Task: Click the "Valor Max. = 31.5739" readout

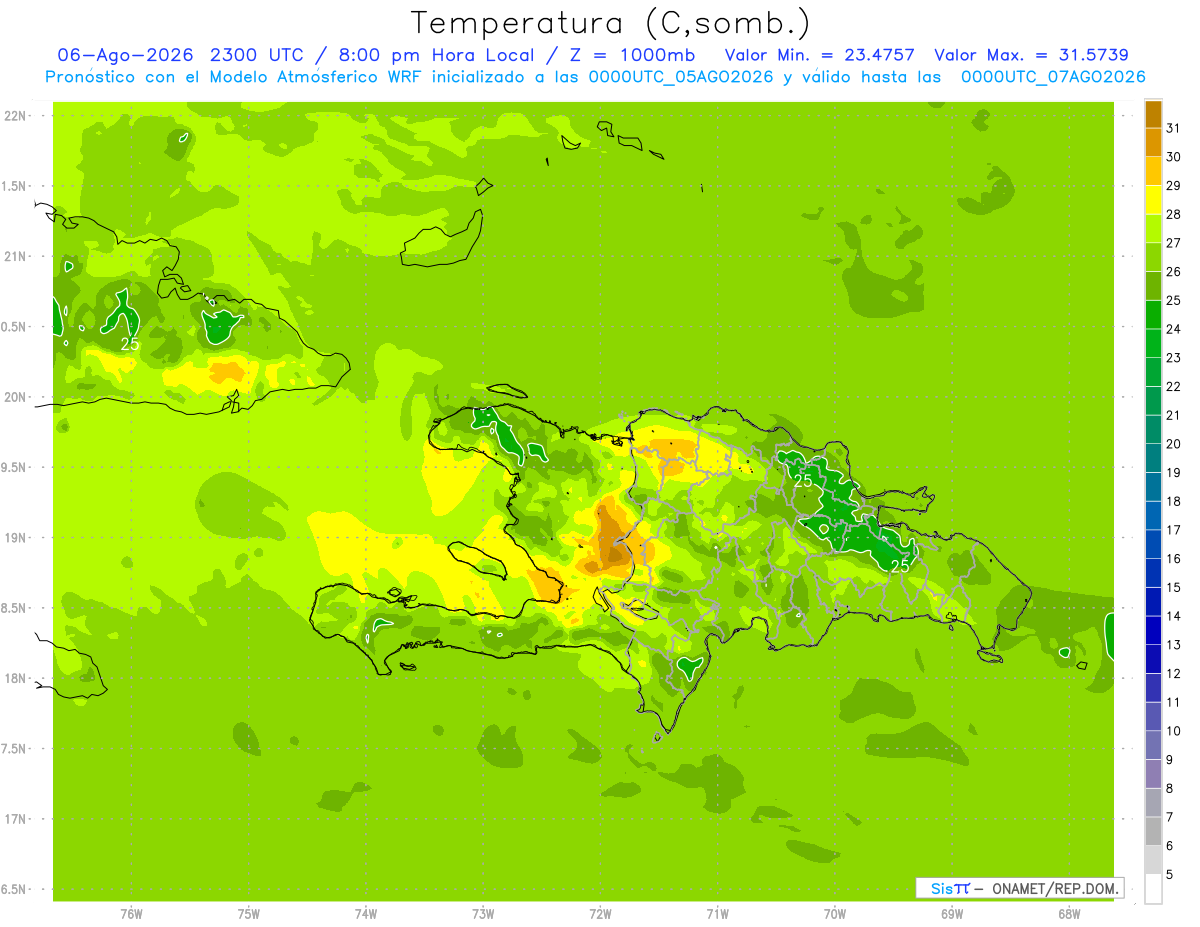Action: point(1031,55)
